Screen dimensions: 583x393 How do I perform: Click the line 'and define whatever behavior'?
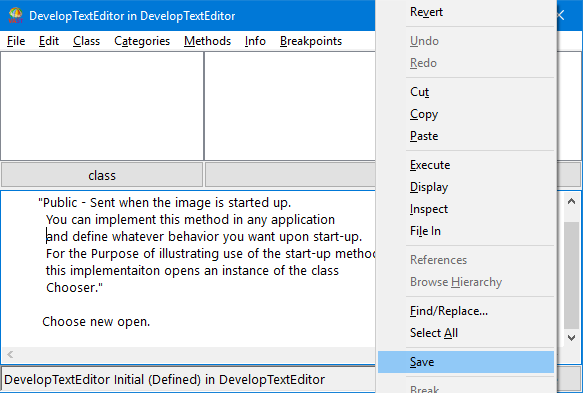(204, 236)
